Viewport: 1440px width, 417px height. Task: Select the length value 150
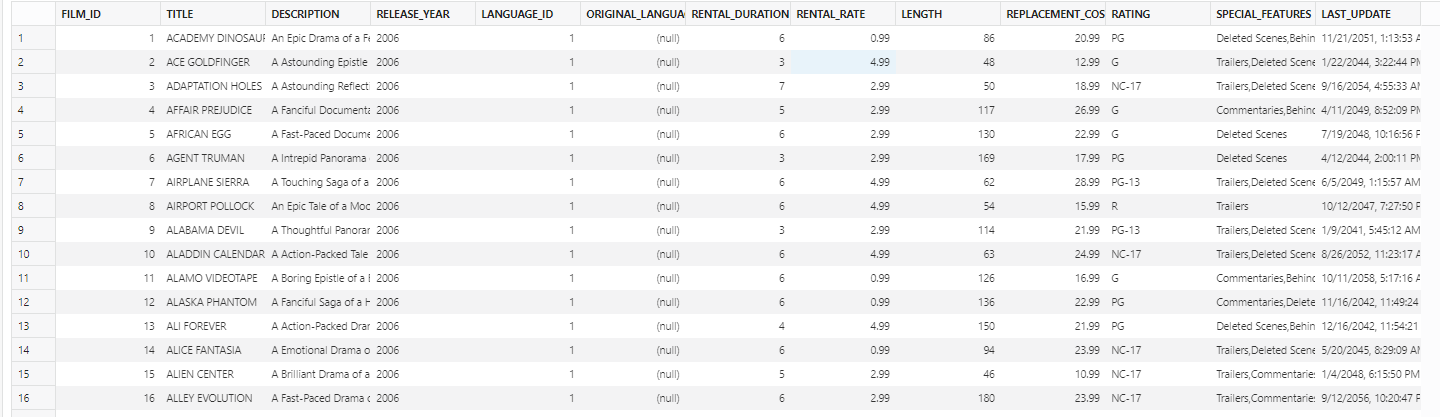click(947, 326)
